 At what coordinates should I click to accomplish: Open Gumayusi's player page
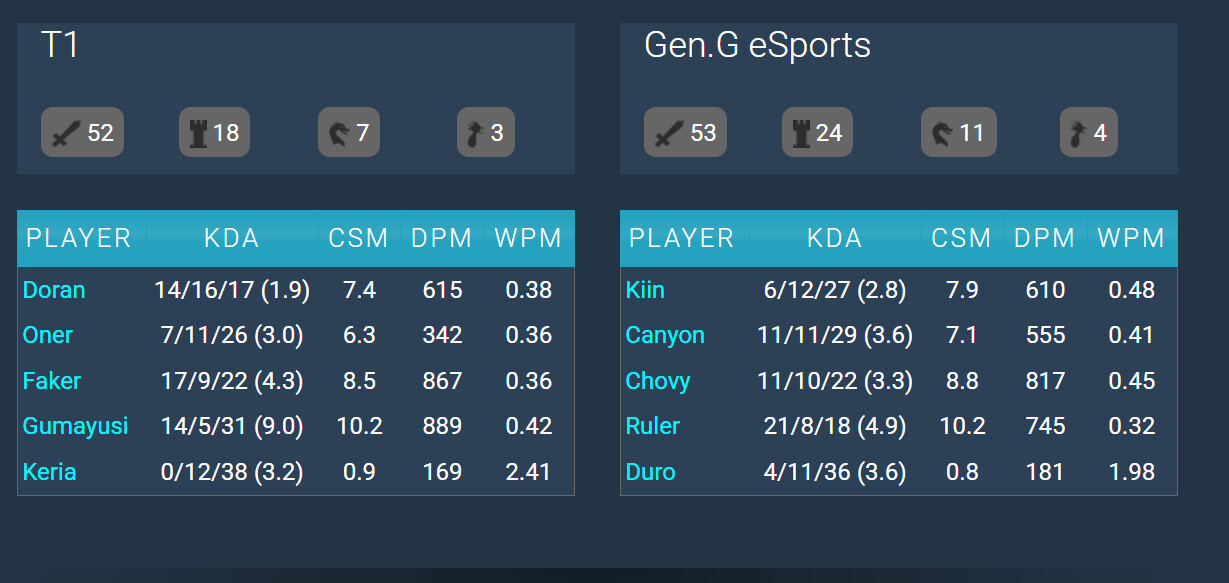[75, 426]
